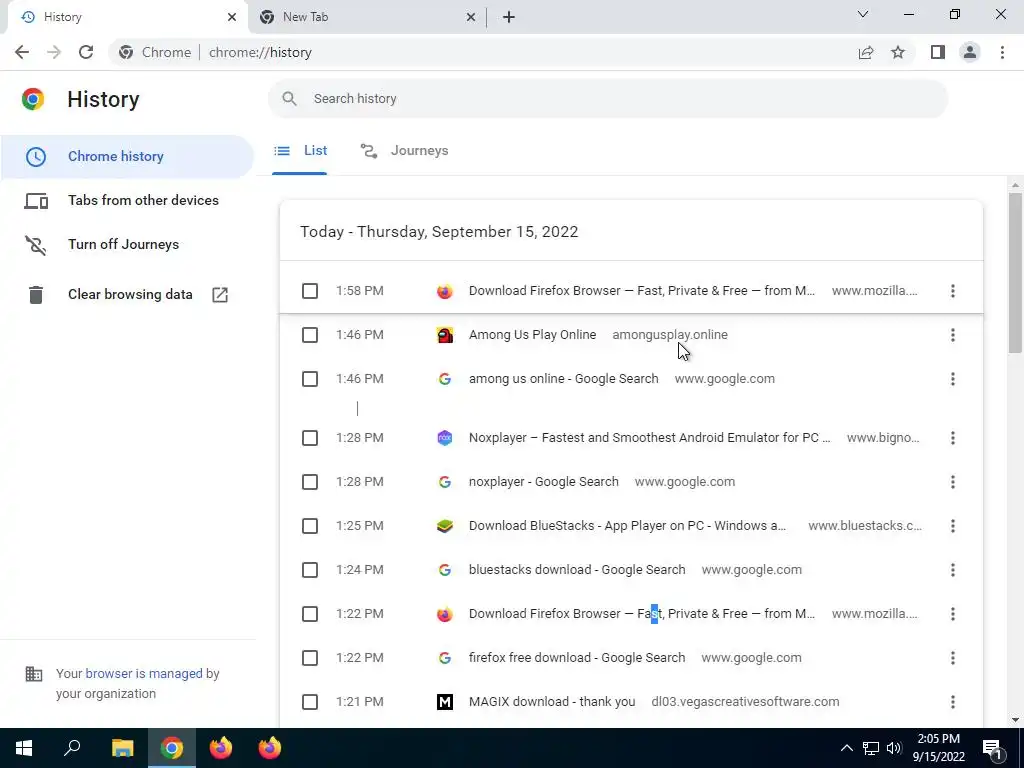The image size is (1024, 768).
Task: Open actions menu for the BlueStacks entry
Action: [x=953, y=526]
